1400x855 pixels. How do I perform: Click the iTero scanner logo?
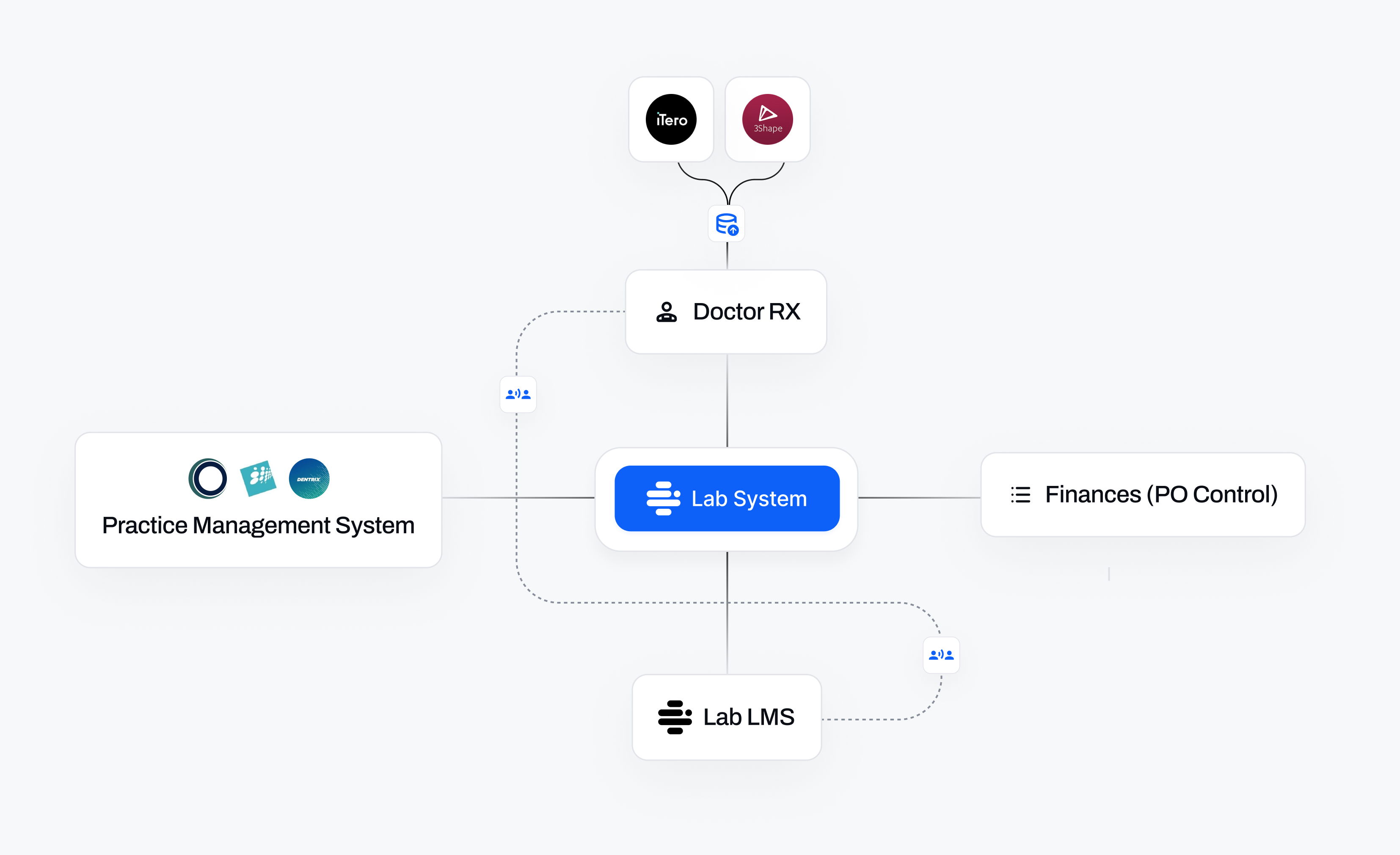pyautogui.click(x=671, y=119)
